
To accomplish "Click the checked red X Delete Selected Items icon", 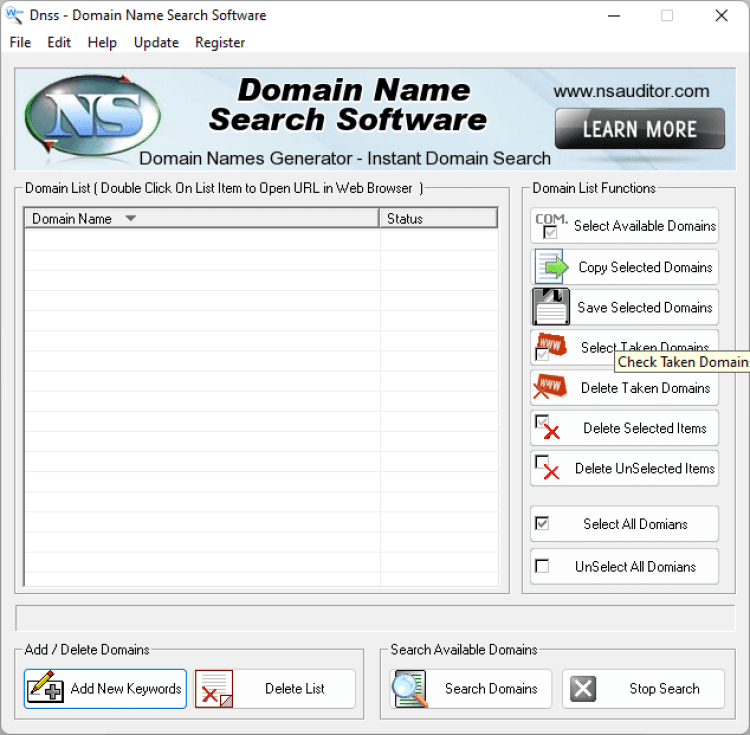I will coord(548,428).
